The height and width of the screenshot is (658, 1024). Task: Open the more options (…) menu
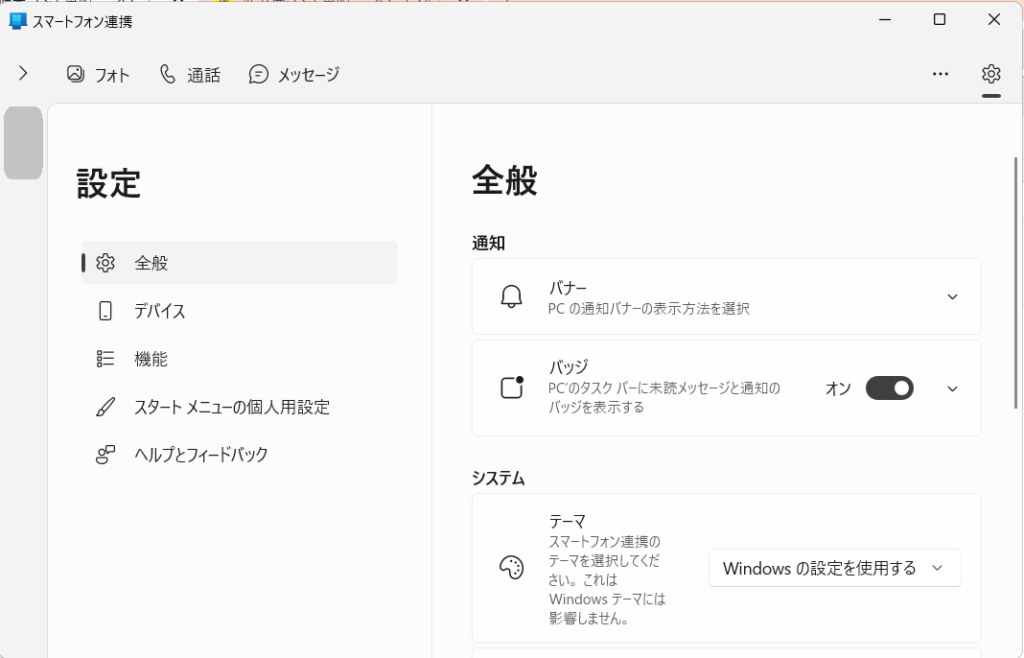[x=940, y=73]
